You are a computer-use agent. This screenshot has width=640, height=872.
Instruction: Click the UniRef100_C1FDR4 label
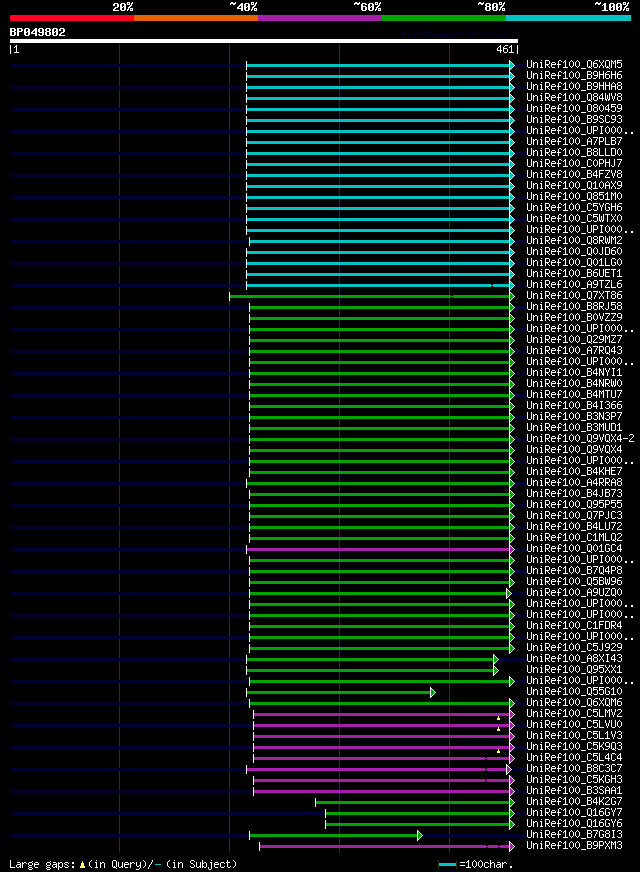click(574, 626)
